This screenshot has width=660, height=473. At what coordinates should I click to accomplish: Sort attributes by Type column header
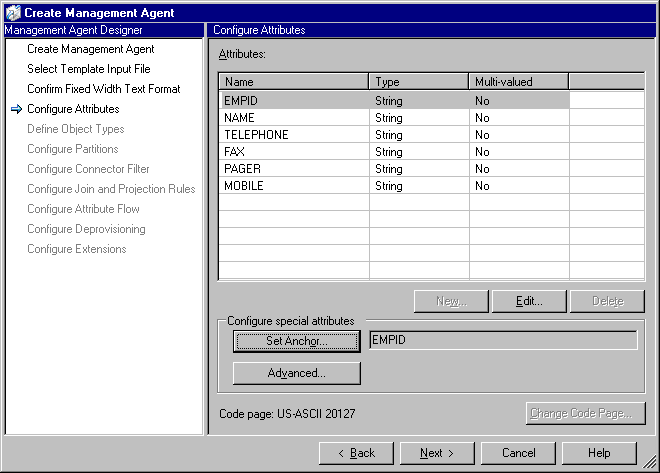(419, 82)
